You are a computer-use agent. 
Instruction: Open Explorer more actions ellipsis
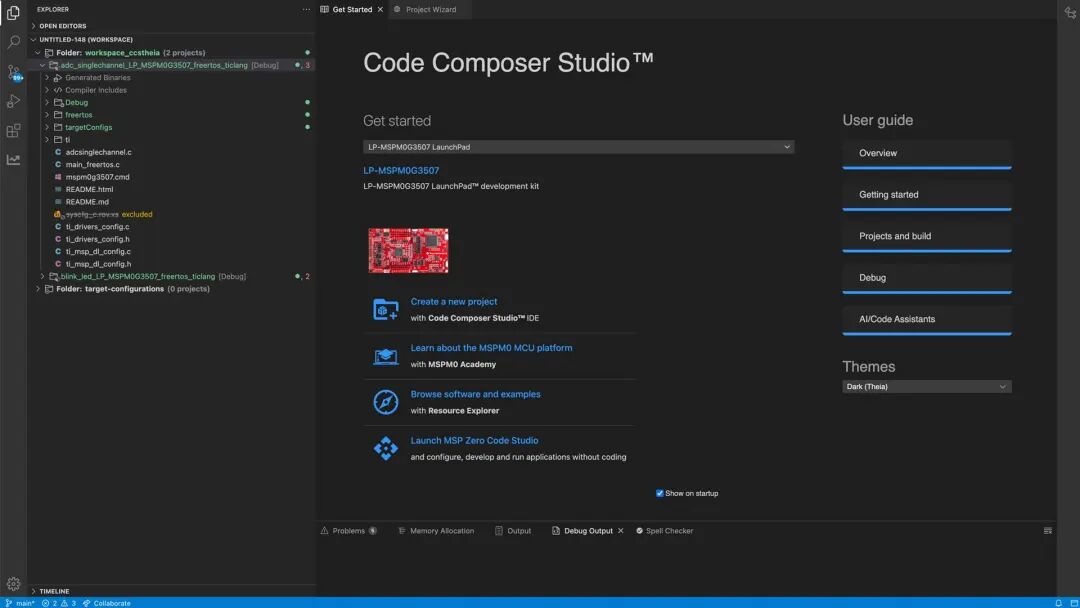(x=306, y=9)
